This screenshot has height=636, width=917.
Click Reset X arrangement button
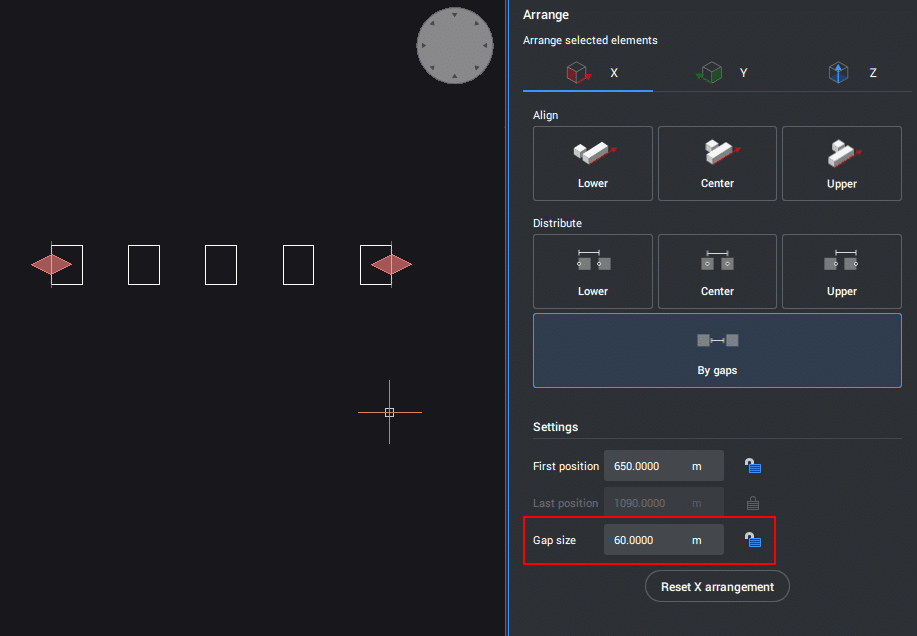[x=717, y=586]
